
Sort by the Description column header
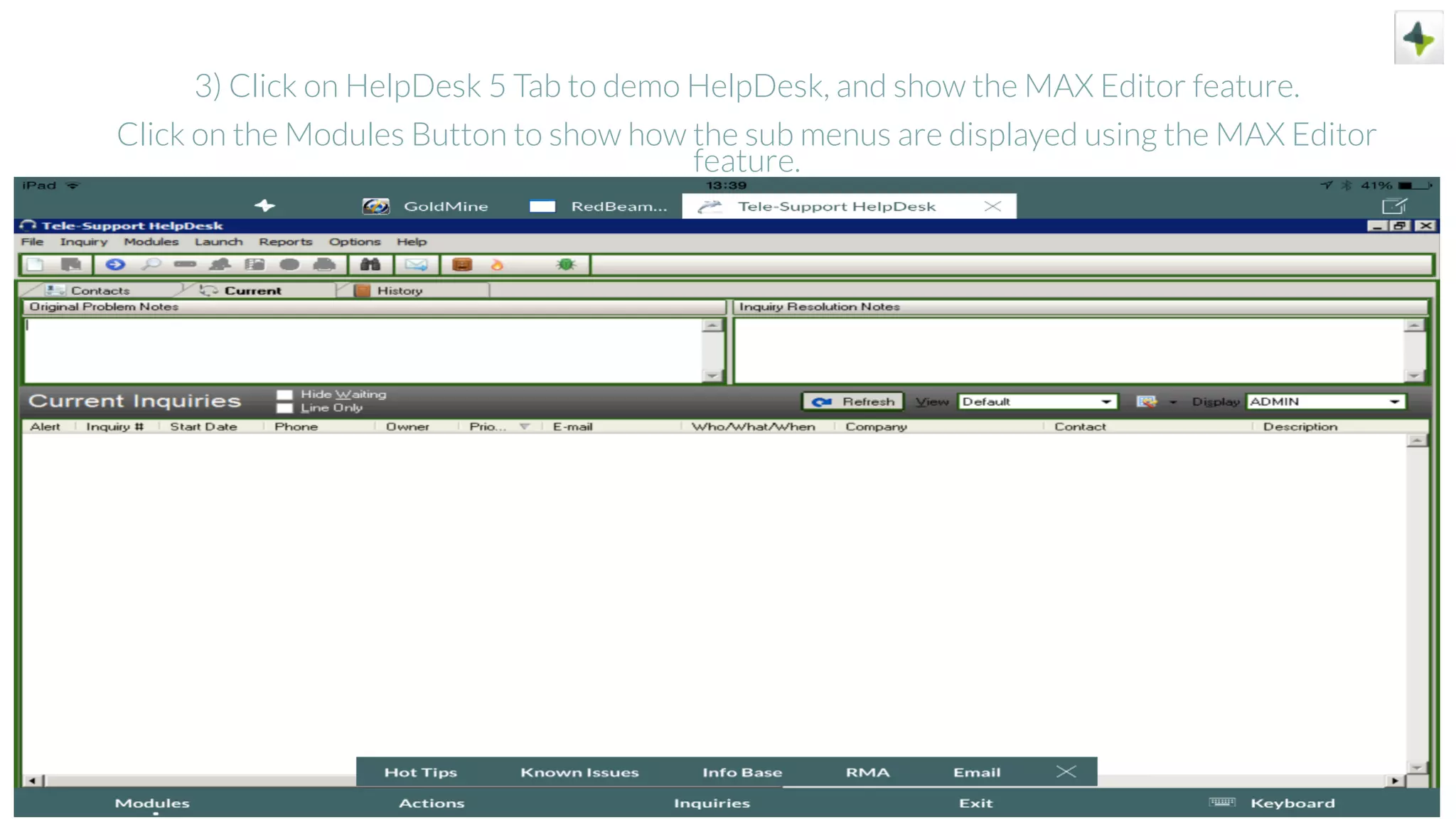(1300, 427)
